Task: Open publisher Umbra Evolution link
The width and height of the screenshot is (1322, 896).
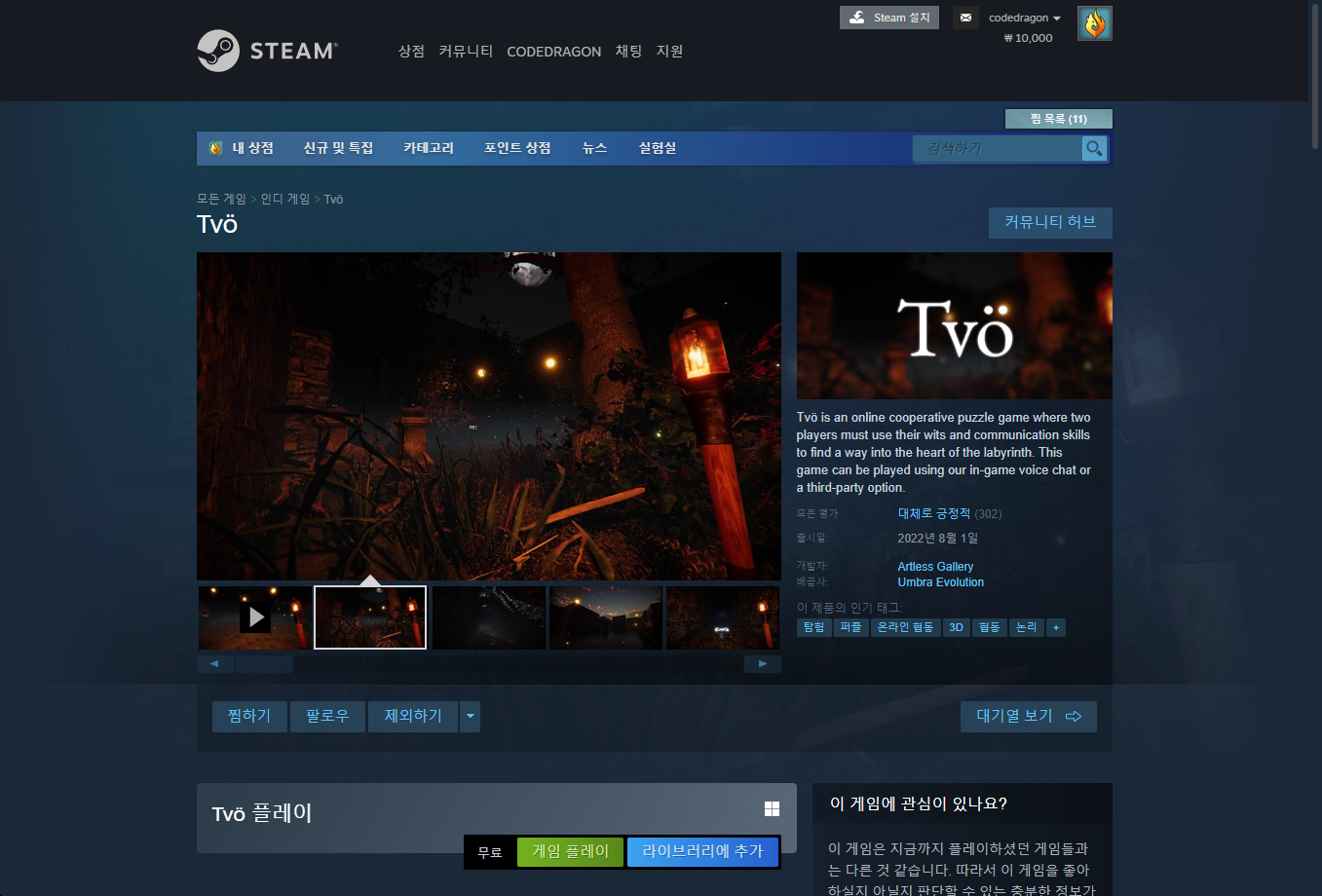Action: point(941,581)
